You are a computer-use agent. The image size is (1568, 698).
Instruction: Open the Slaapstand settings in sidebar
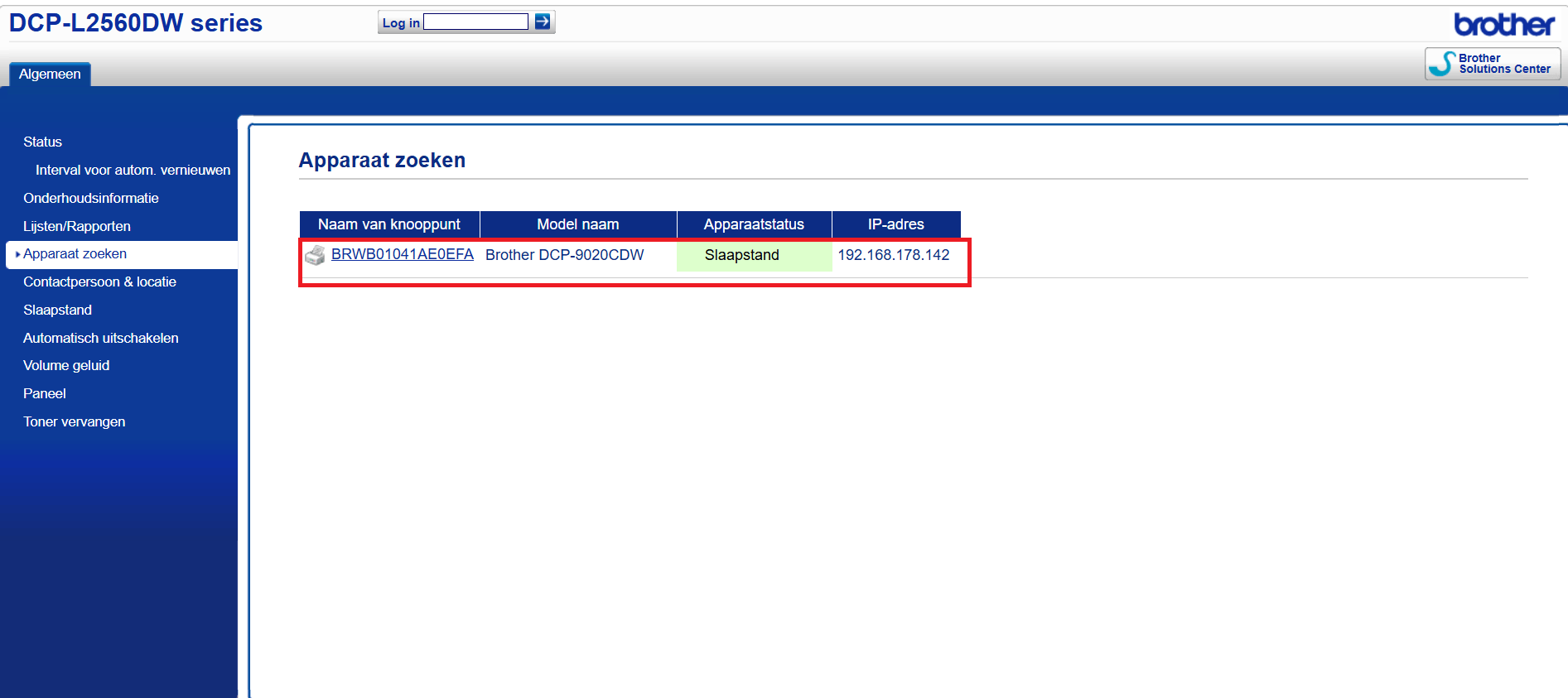57,310
